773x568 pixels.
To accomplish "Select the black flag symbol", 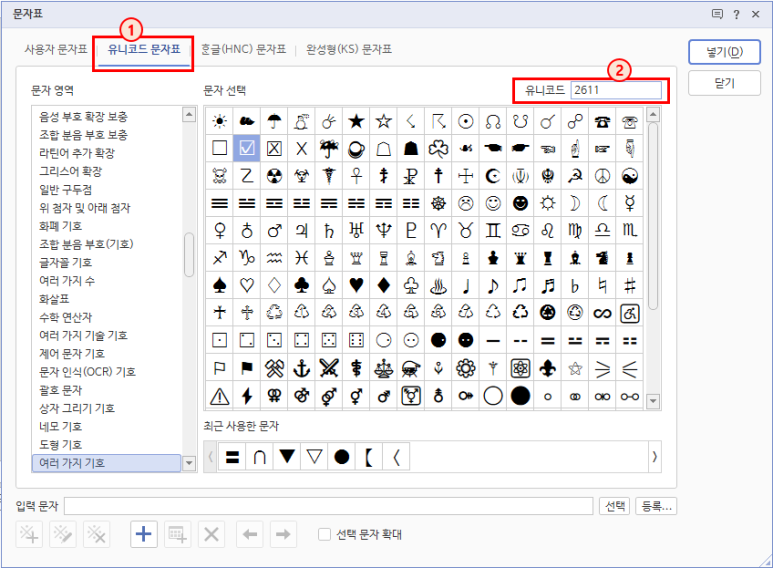I will 246,368.
